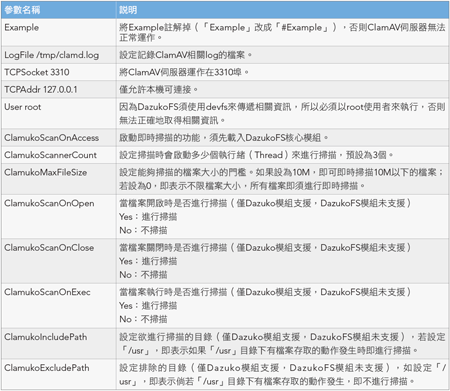The width and height of the screenshot is (450, 391).
Task: Click the description for Example parameter
Action: (x=282, y=32)
